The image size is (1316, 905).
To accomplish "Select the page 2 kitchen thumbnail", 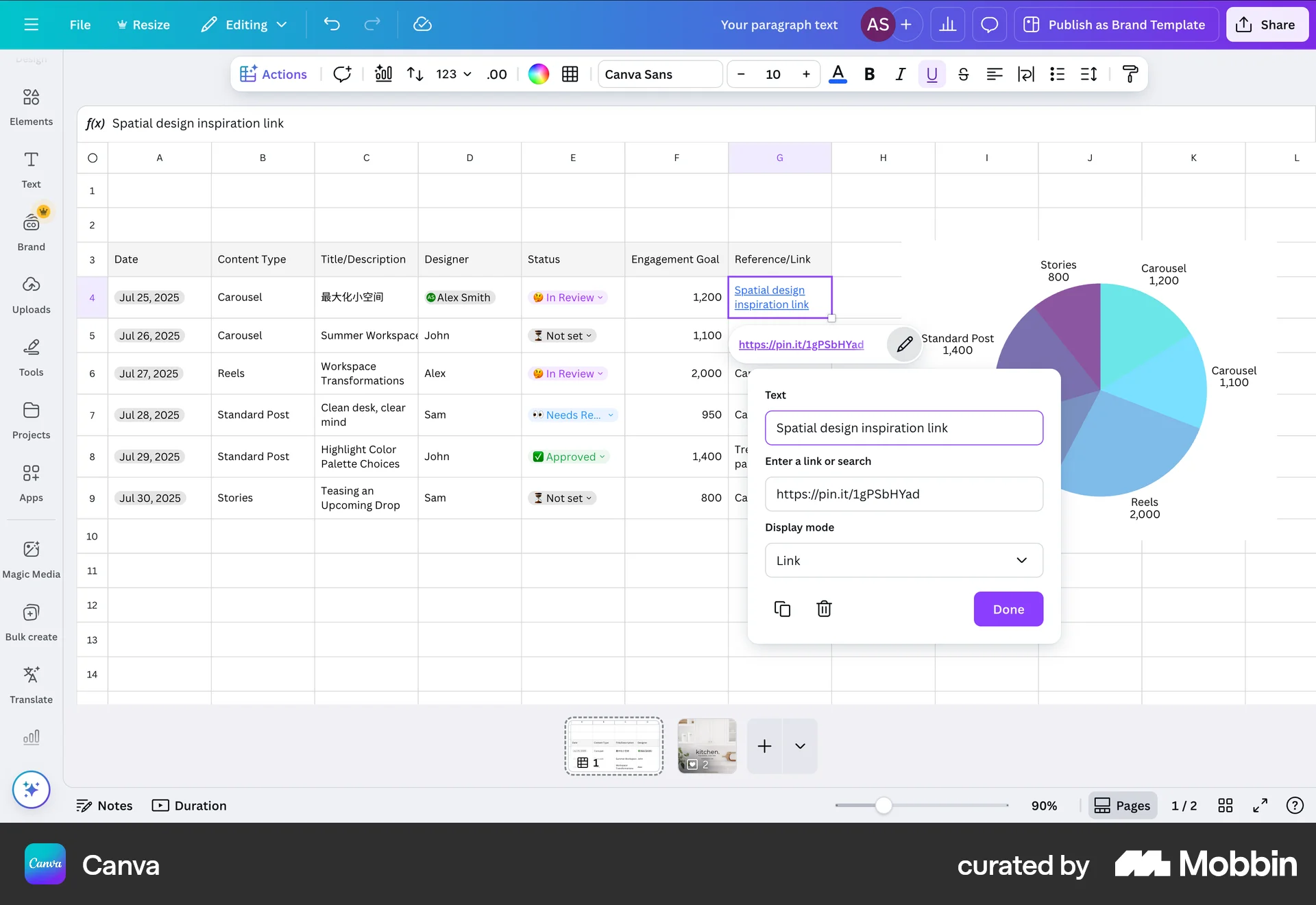I will (707, 746).
